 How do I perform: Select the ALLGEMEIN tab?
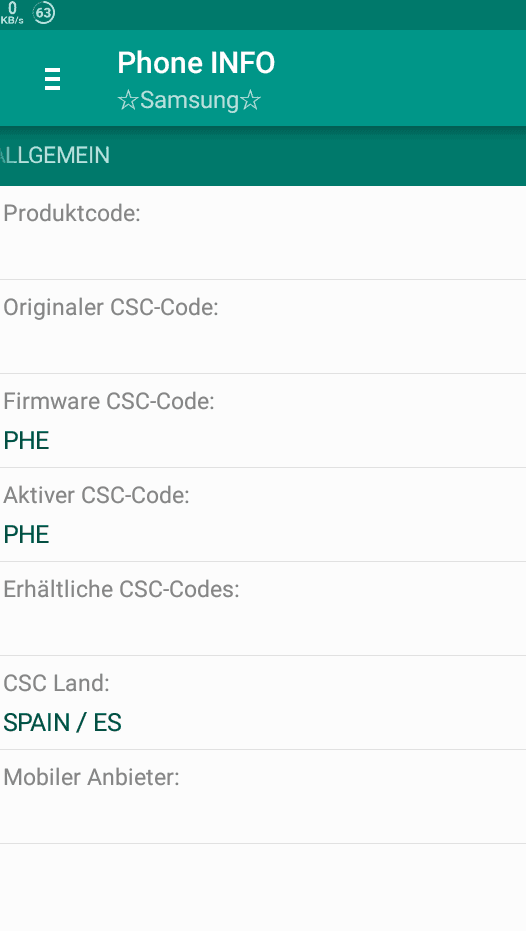coord(55,156)
